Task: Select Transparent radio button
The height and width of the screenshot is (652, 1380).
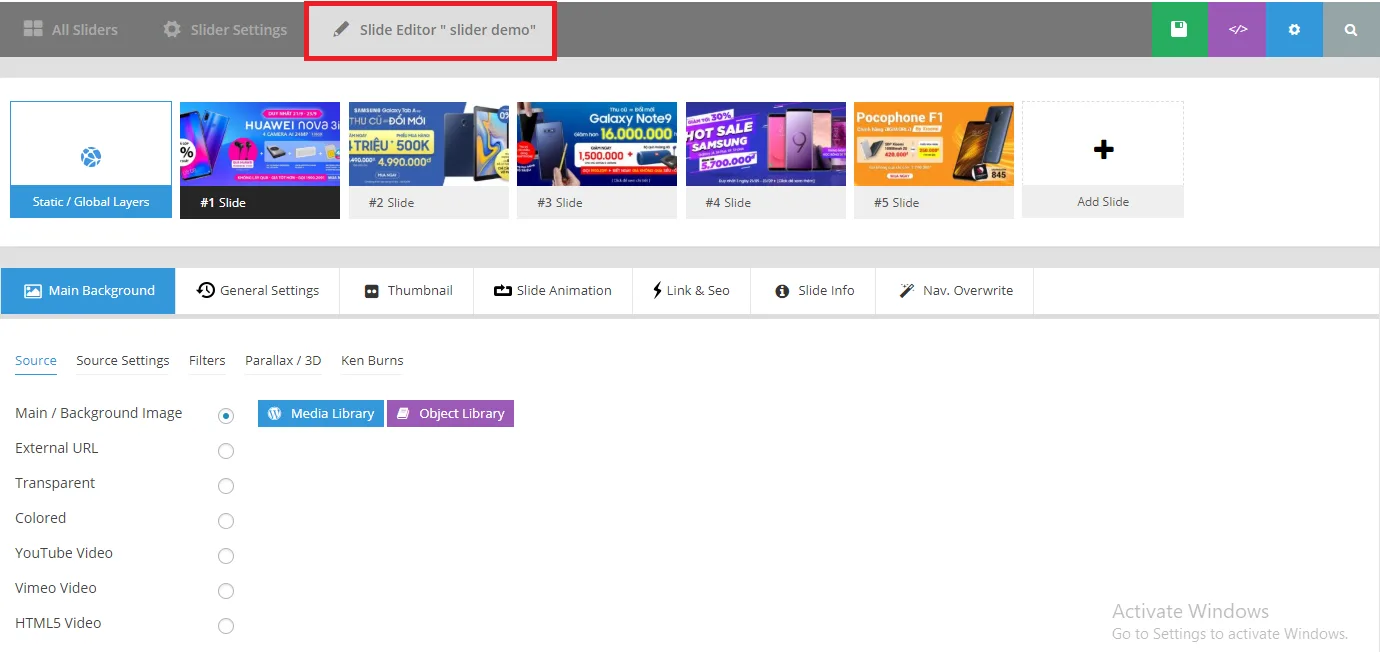Action: (226, 486)
